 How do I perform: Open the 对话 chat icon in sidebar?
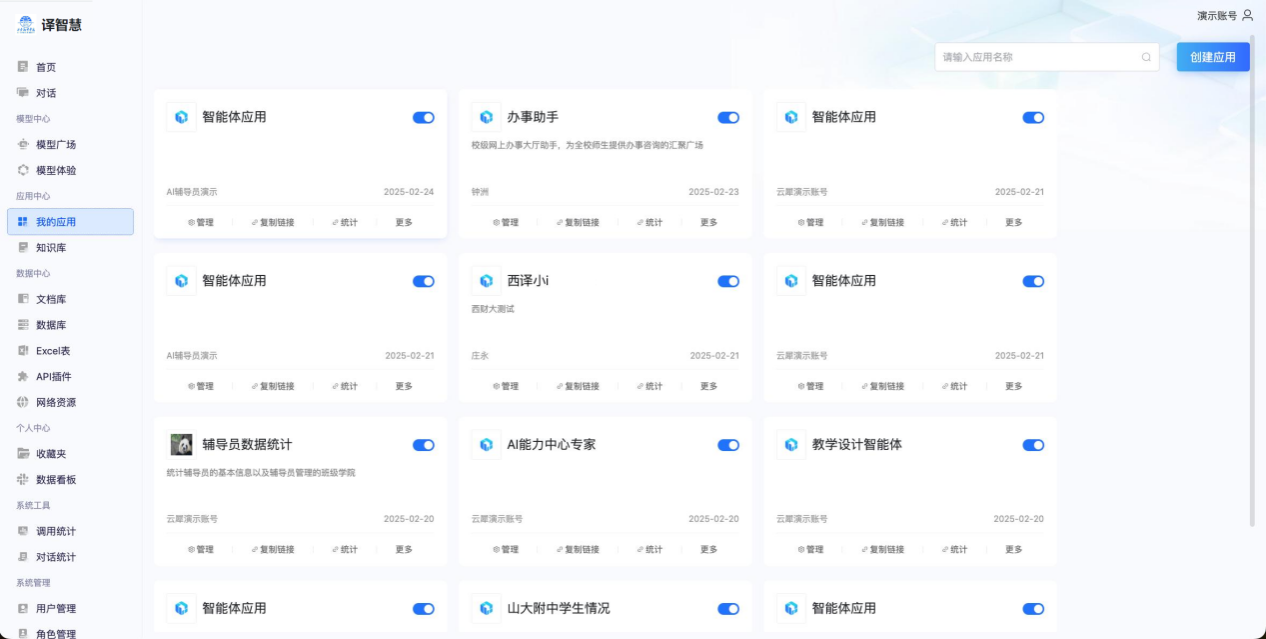(x=23, y=93)
